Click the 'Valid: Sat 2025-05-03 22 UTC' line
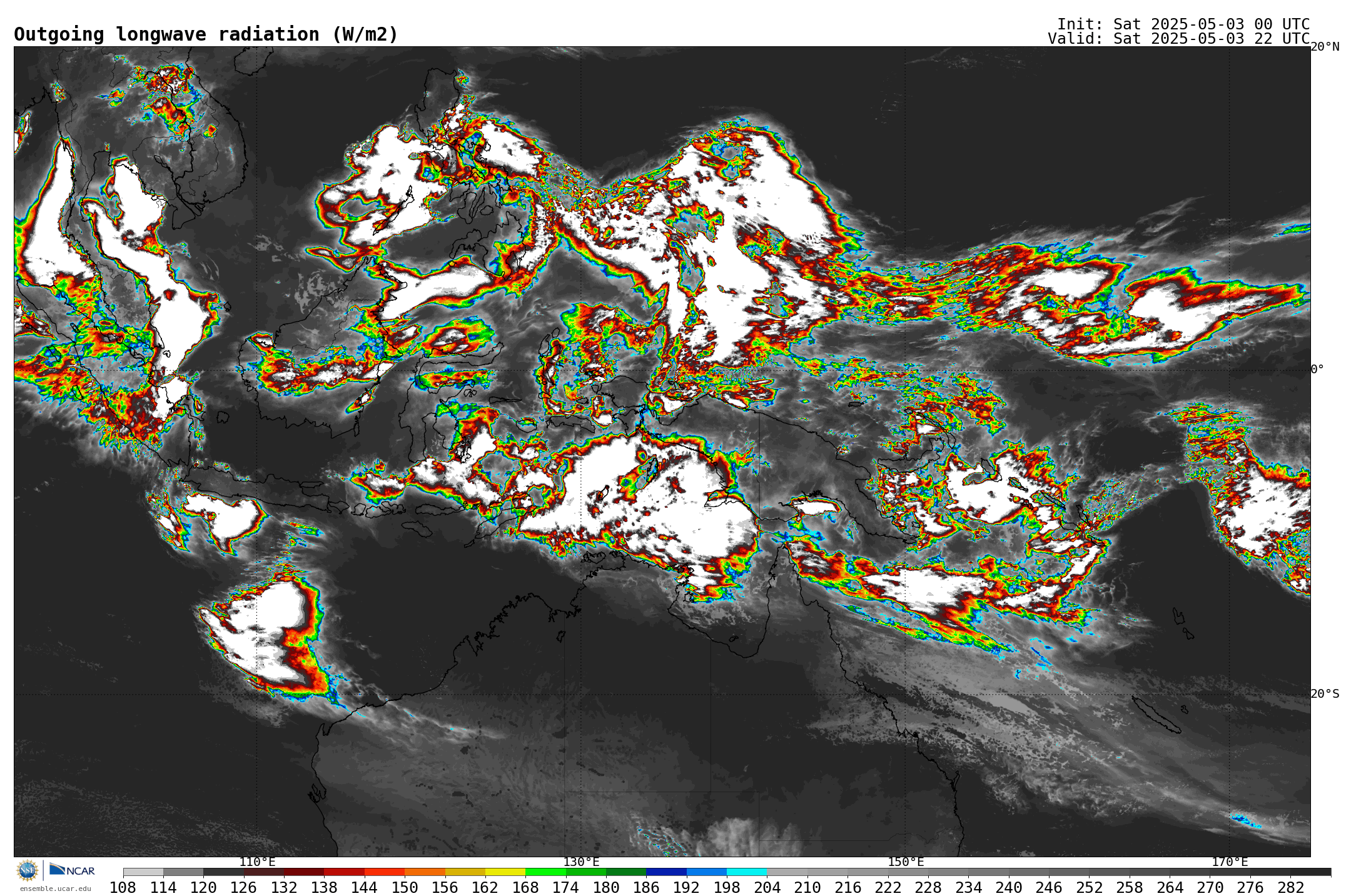This screenshot has width=1351, height=896. click(x=1178, y=39)
